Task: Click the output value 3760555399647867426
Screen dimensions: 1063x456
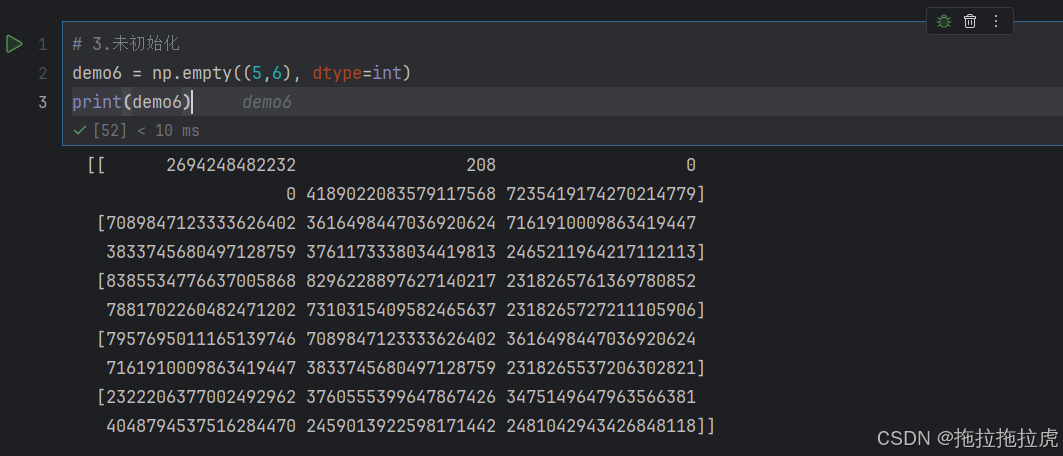Action: coord(401,397)
